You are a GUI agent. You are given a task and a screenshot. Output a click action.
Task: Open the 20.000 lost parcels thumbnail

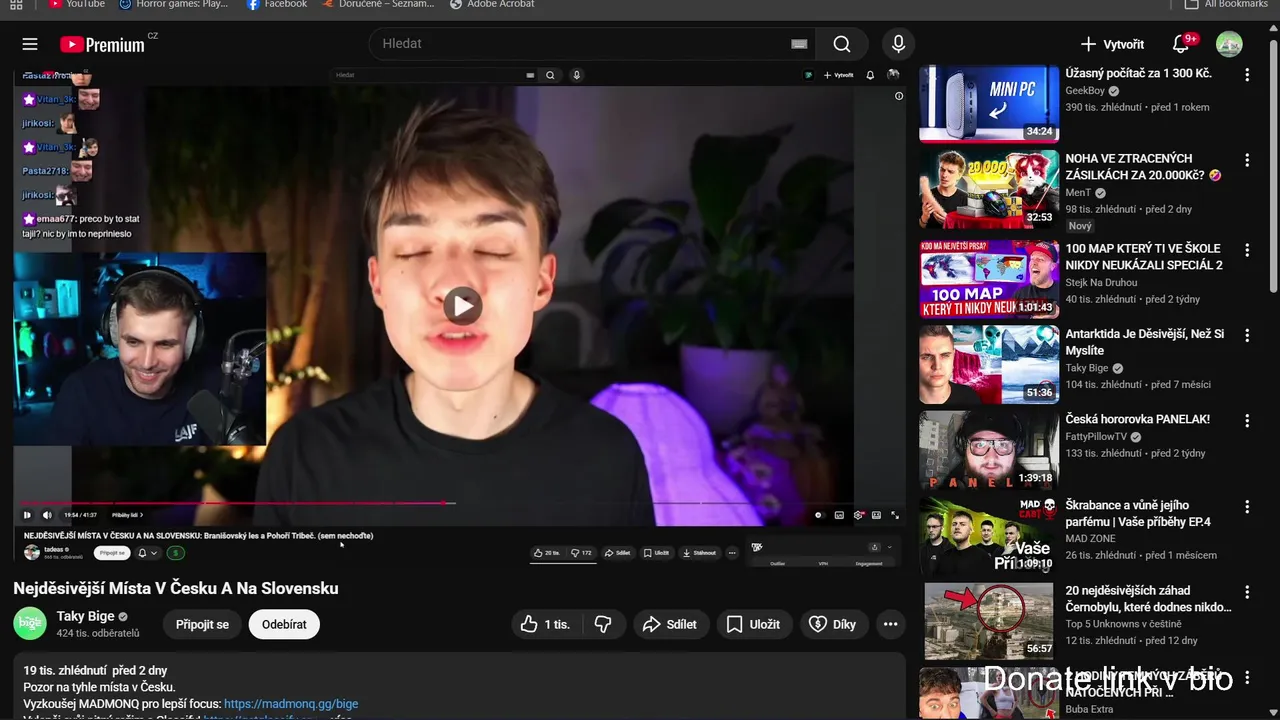(x=989, y=189)
